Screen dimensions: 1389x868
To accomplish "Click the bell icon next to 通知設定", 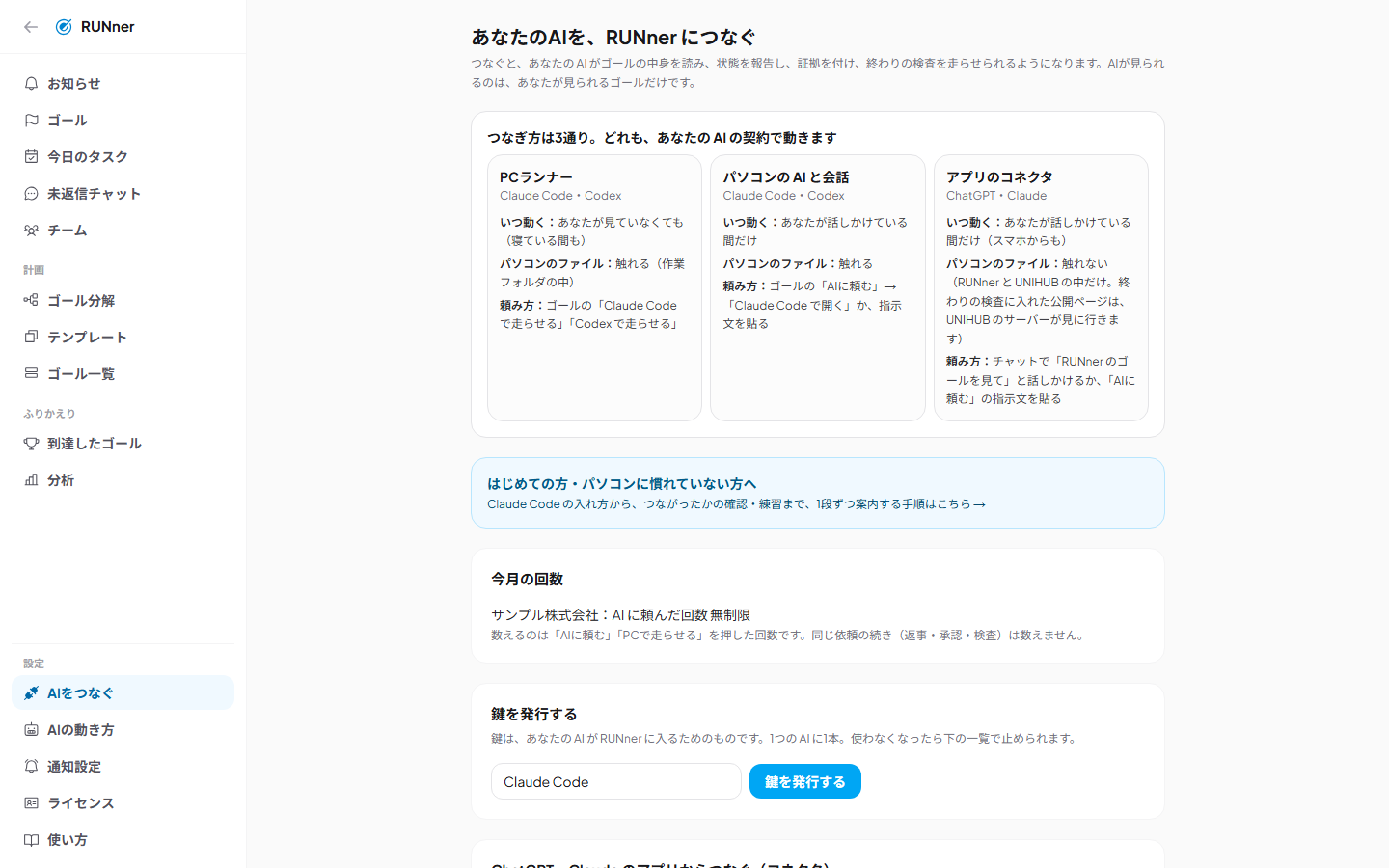I will pyautogui.click(x=31, y=767).
